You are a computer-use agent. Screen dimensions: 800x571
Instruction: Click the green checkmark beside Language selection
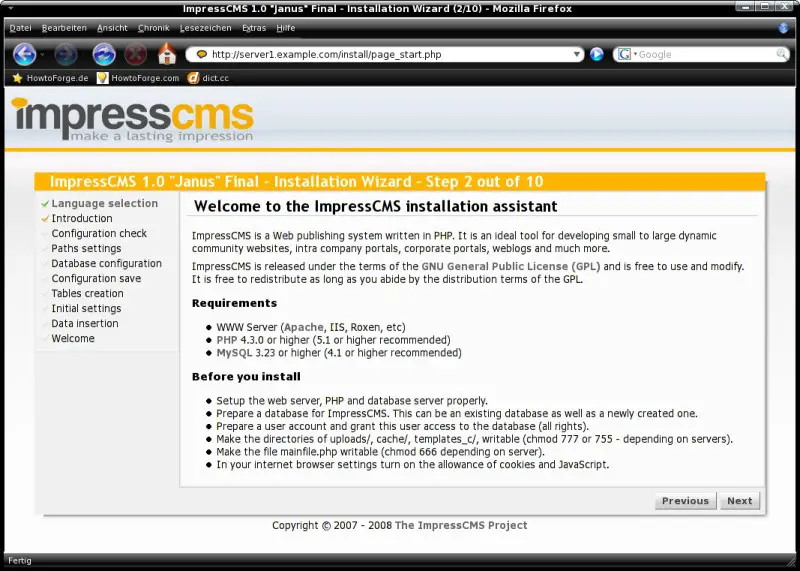(x=45, y=204)
